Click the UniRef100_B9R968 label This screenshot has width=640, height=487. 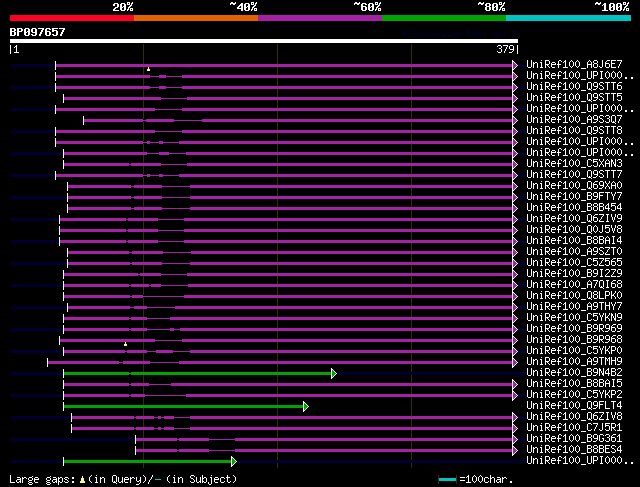(x=574, y=340)
